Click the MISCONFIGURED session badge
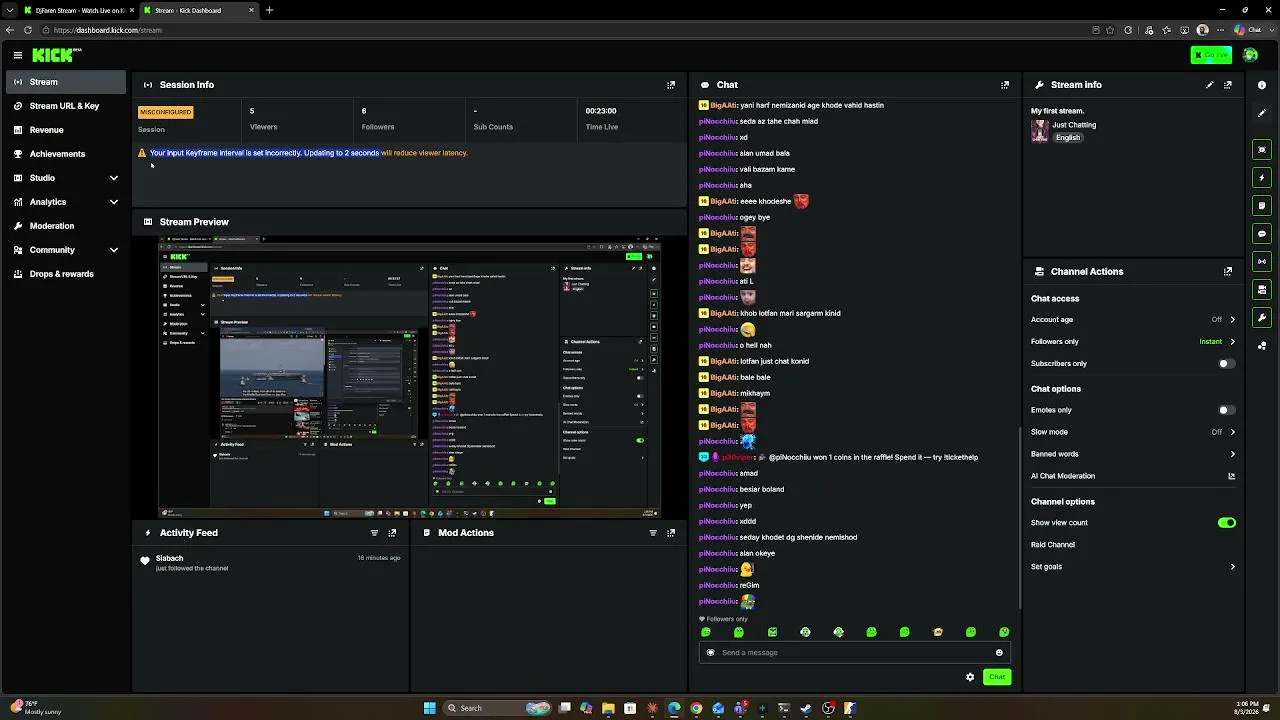 coord(165,112)
